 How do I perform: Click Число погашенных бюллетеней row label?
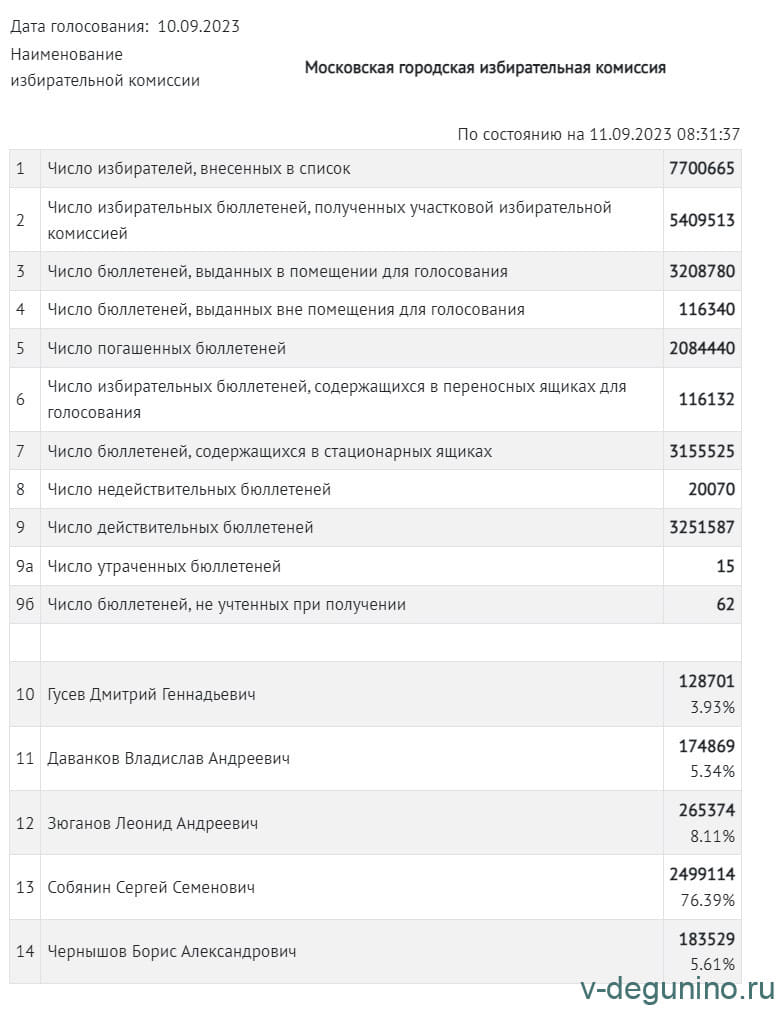tap(167, 349)
